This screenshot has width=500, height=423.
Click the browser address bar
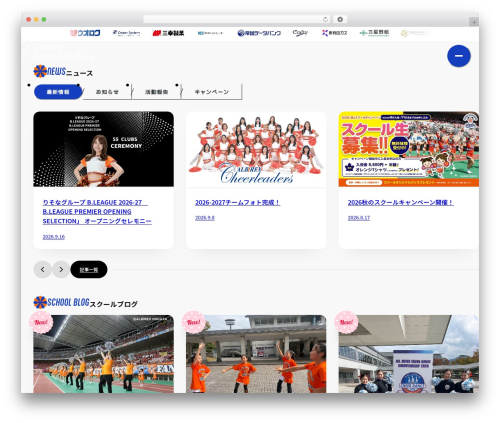point(237,19)
